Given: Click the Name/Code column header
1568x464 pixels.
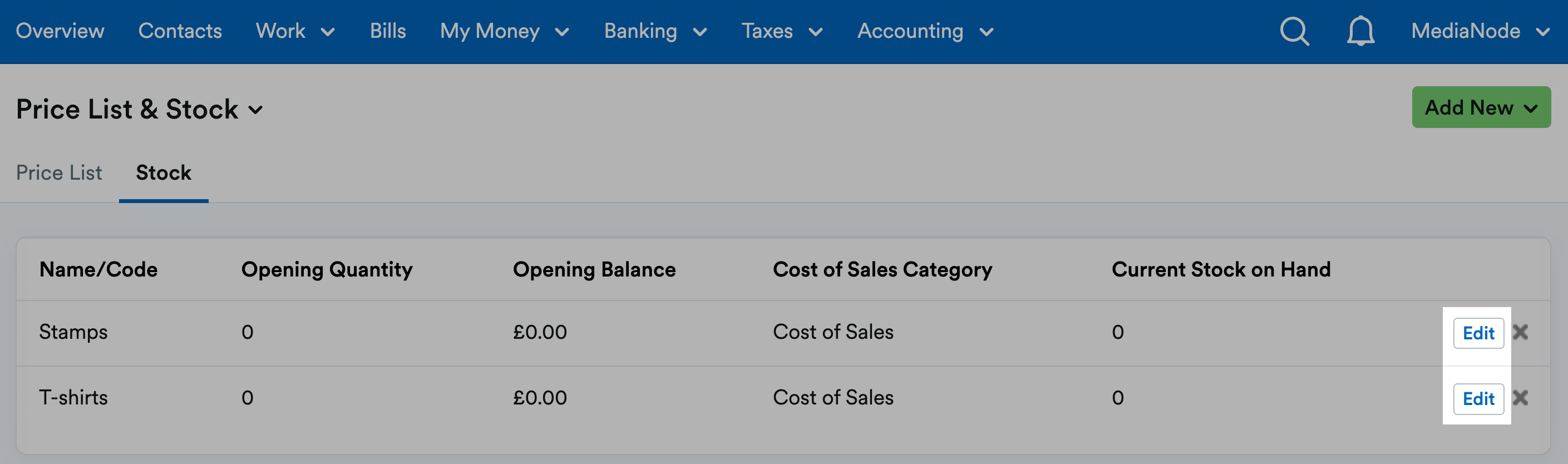Looking at the screenshot, I should [98, 269].
